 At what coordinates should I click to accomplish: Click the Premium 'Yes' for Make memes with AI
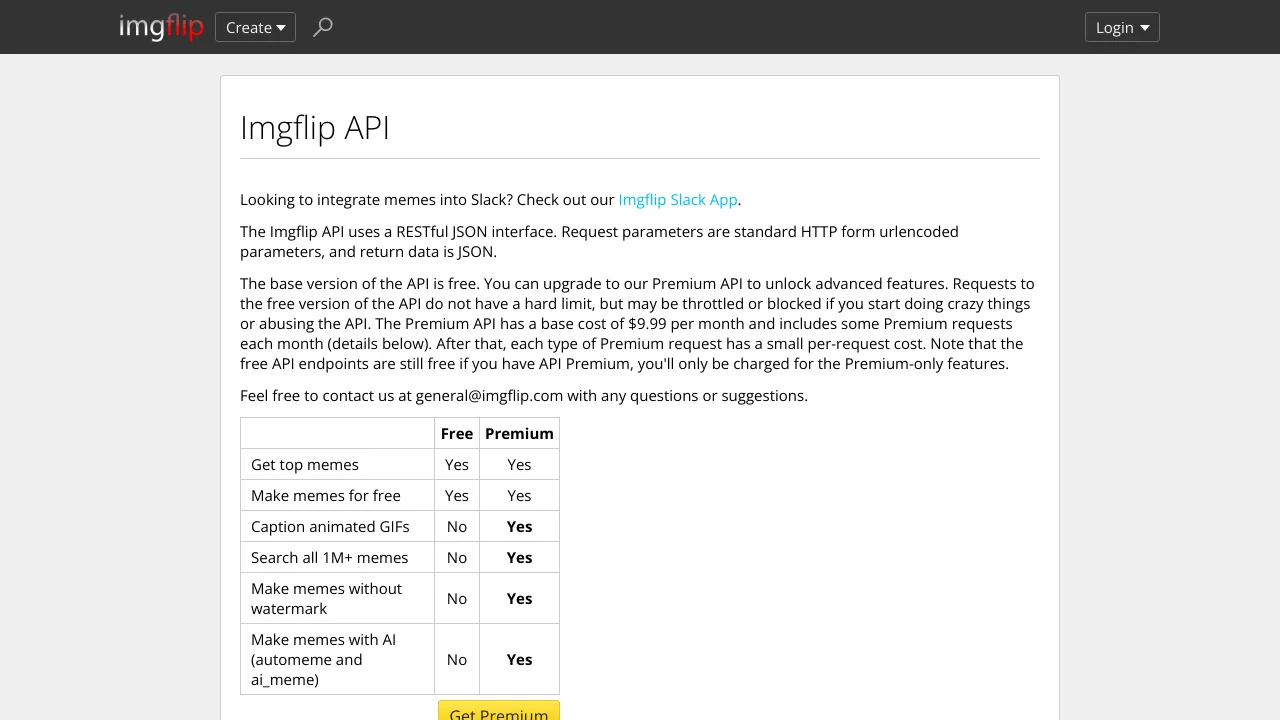519,659
